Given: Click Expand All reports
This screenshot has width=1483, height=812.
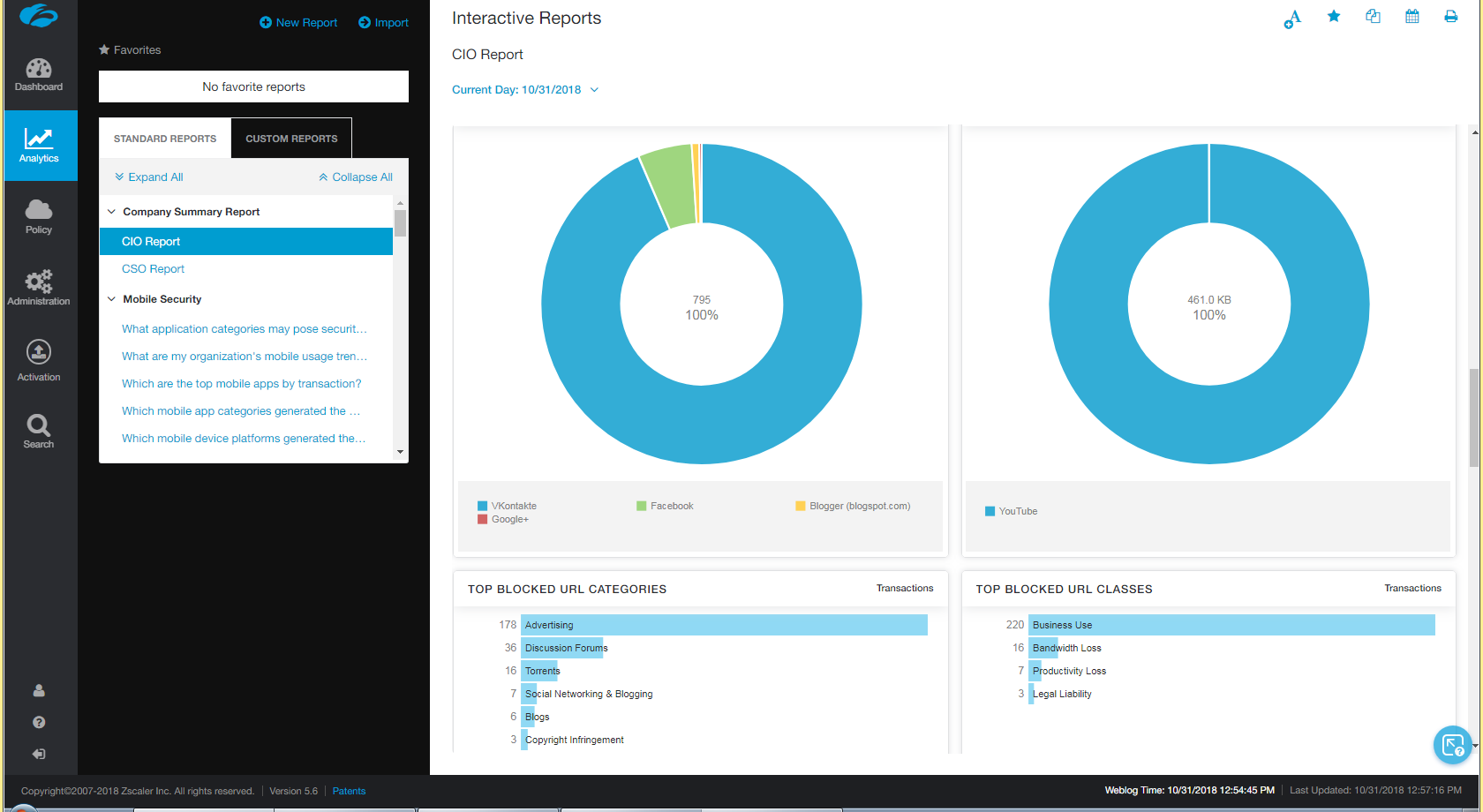Looking at the screenshot, I should click(x=149, y=177).
